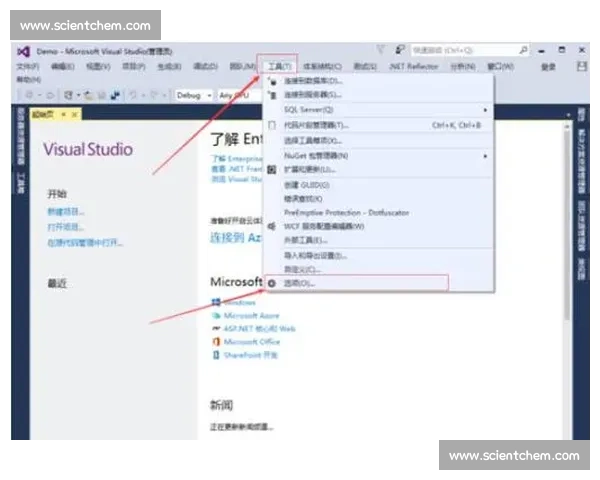Click the Undo toolbar icon
Screen dimensions: 600x480
pos(133,95)
